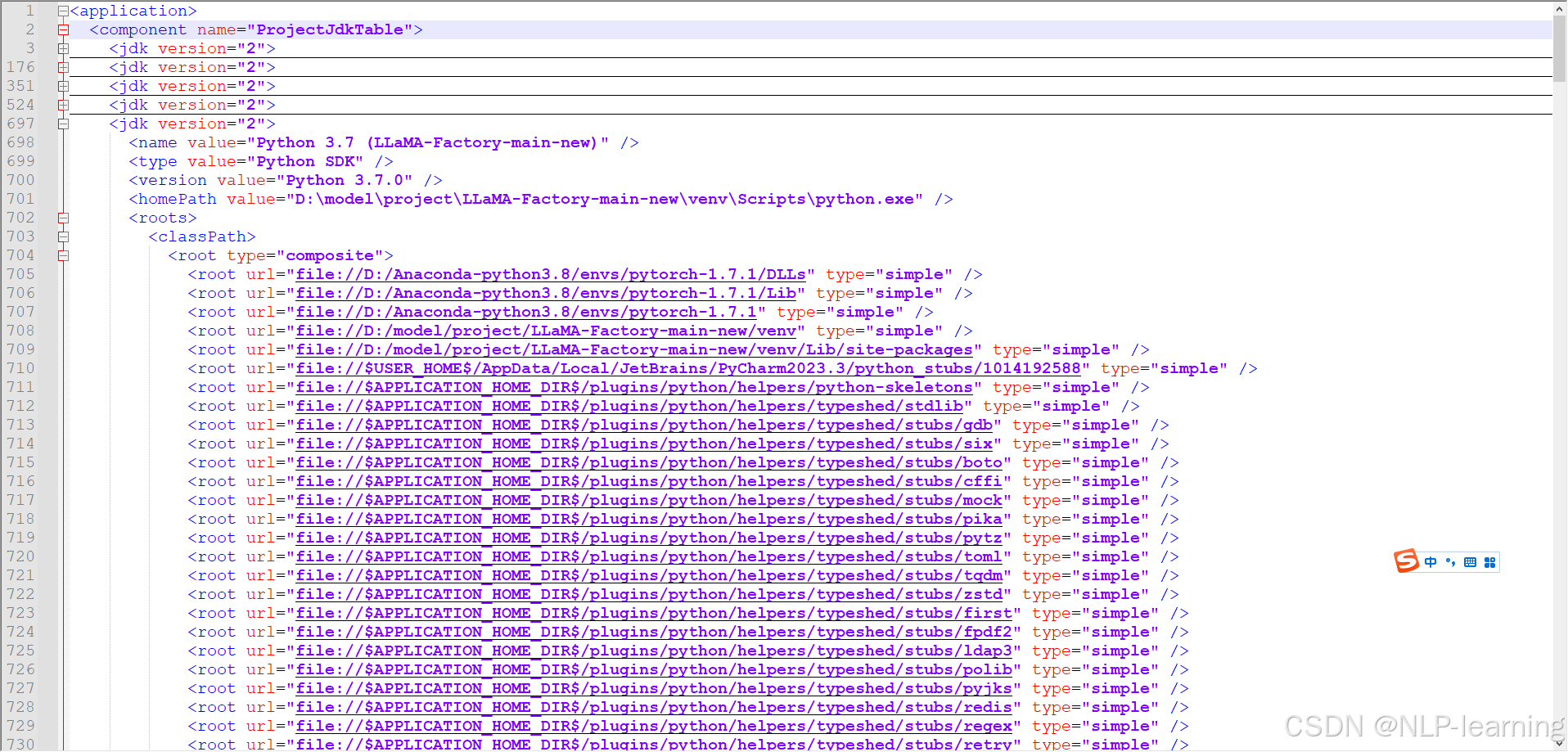The height and width of the screenshot is (752, 1568).
Task: Expand the collapsed jdk node at line 351
Action: coord(63,86)
